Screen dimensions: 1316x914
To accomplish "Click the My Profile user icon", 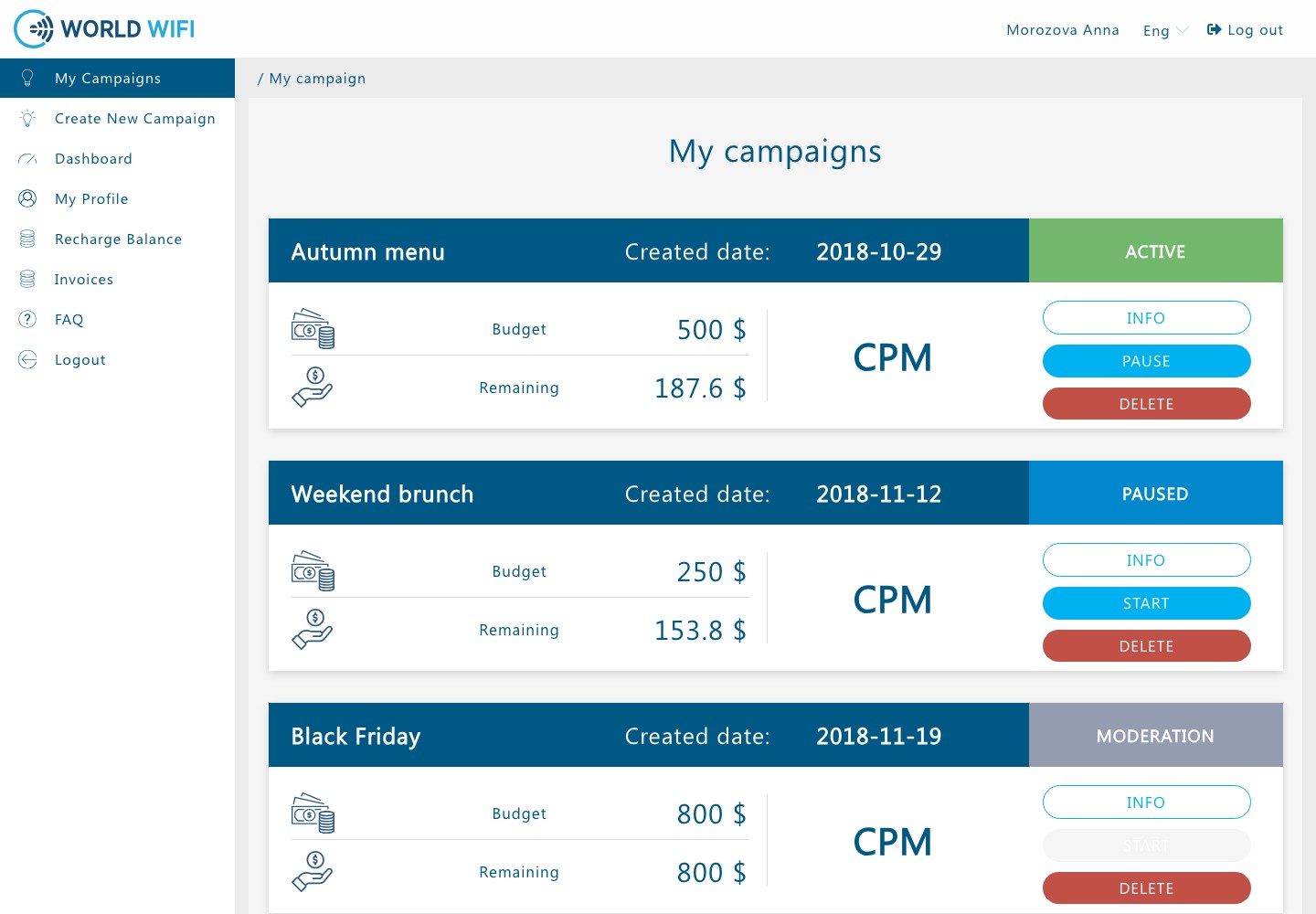I will click(27, 199).
